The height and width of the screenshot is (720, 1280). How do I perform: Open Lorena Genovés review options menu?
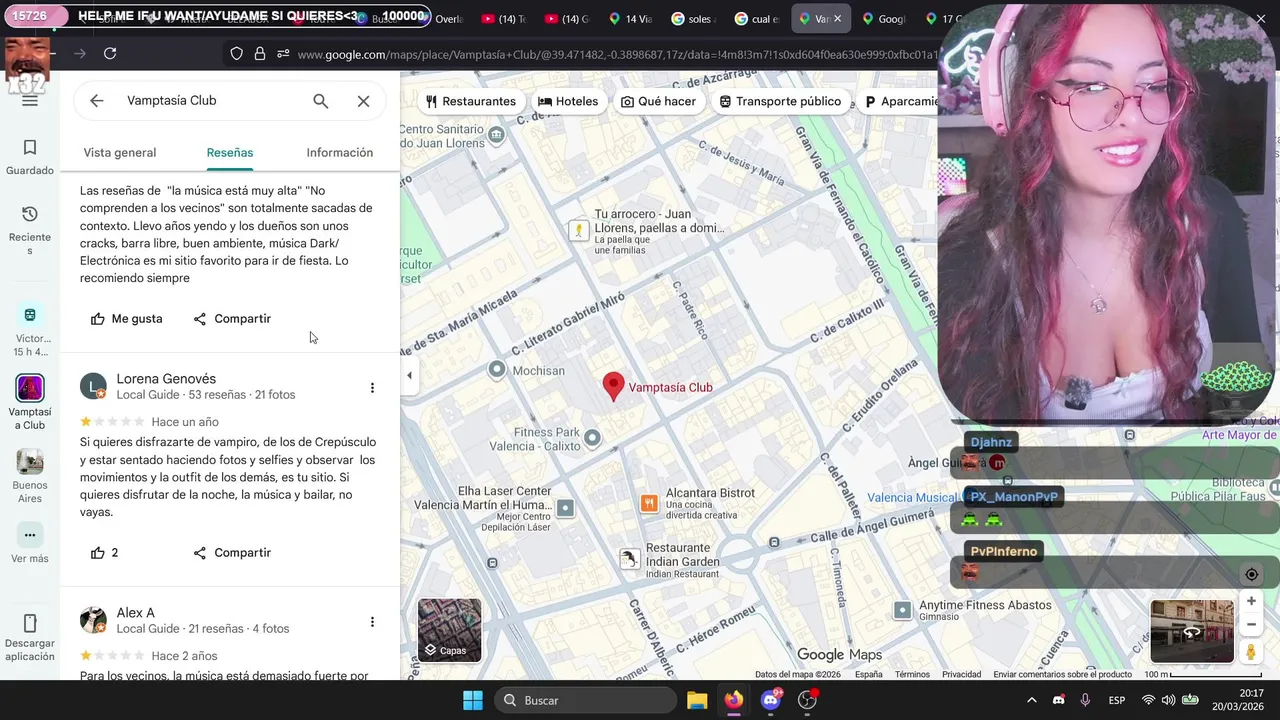pyautogui.click(x=372, y=388)
